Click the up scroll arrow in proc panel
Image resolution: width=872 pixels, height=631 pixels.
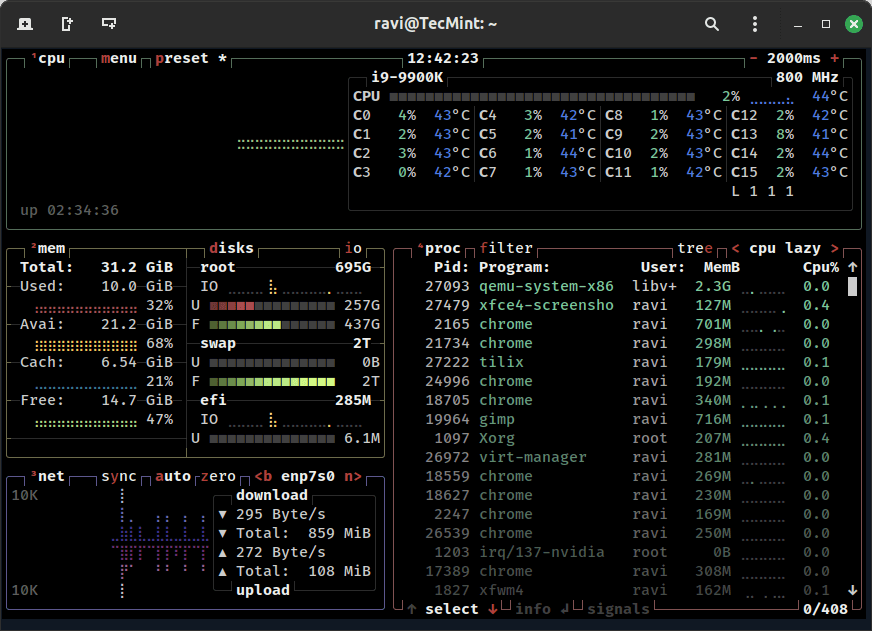click(851, 266)
